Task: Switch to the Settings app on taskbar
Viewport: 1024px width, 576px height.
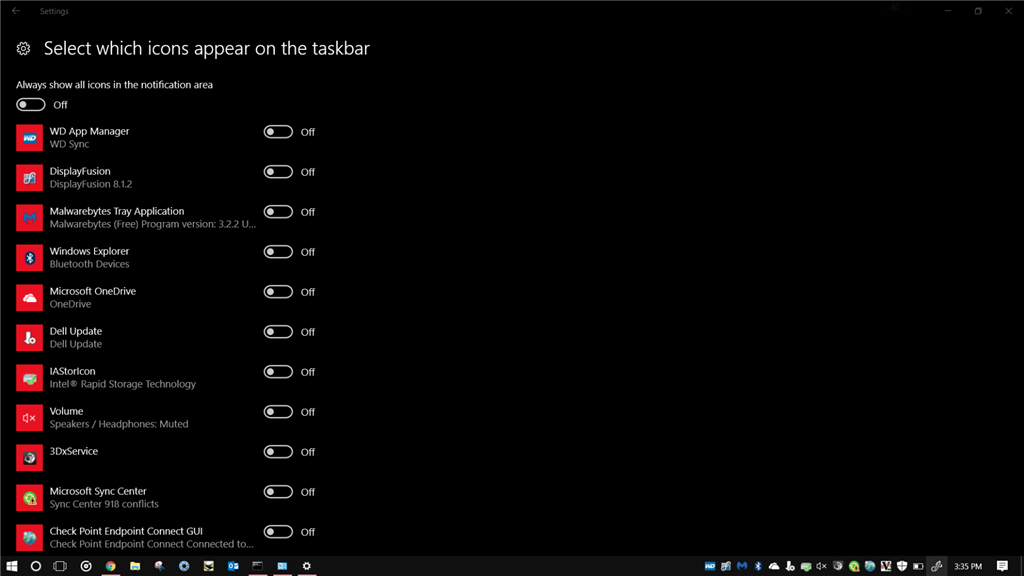Action: click(306, 566)
